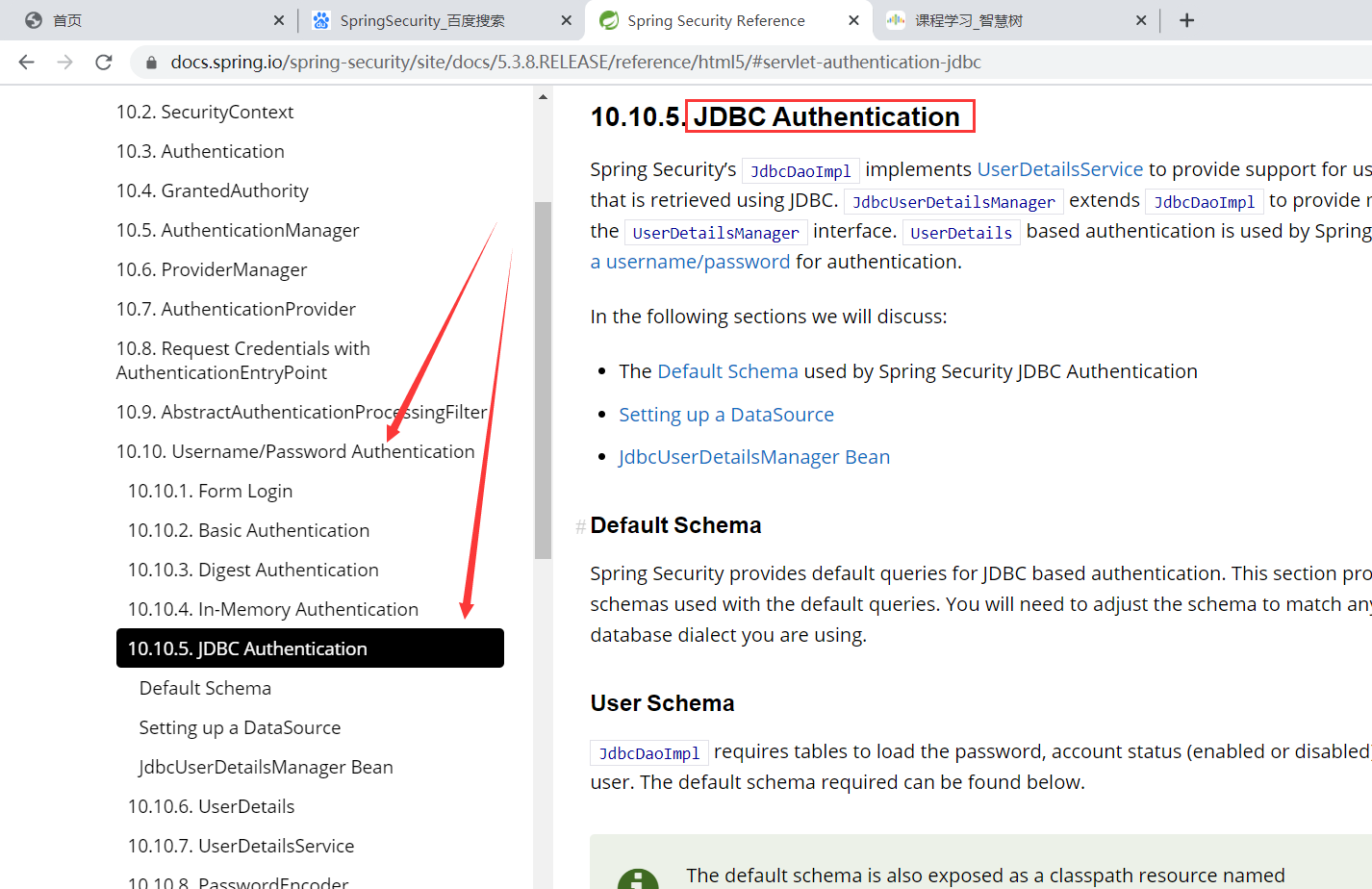
Task: Follow the Setting up a DataSource bullet link
Action: pyautogui.click(x=726, y=415)
